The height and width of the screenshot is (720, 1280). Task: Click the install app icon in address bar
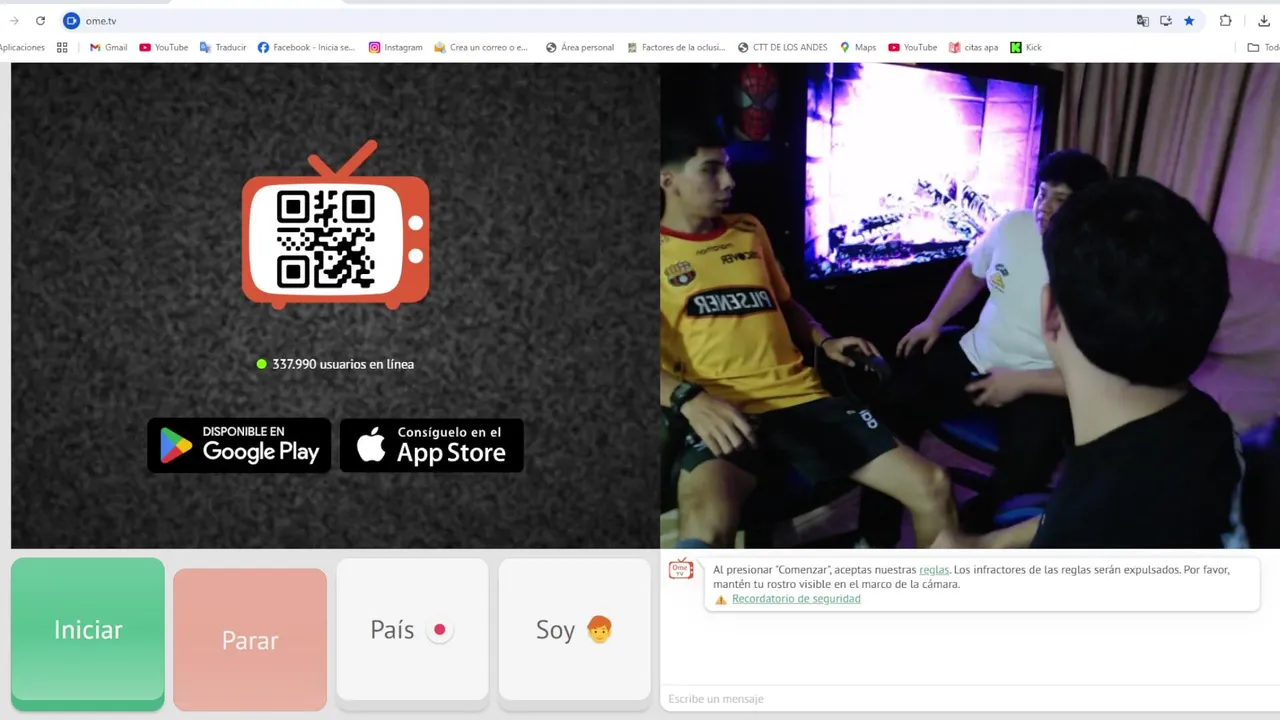[1166, 20]
